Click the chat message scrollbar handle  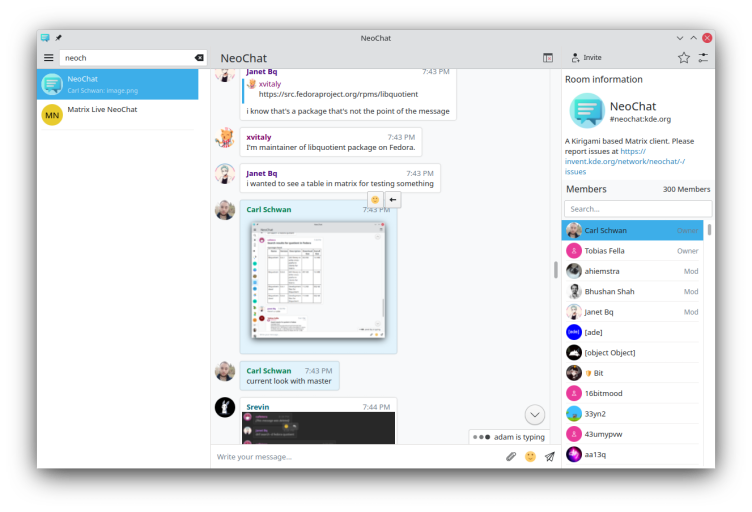[x=555, y=270]
